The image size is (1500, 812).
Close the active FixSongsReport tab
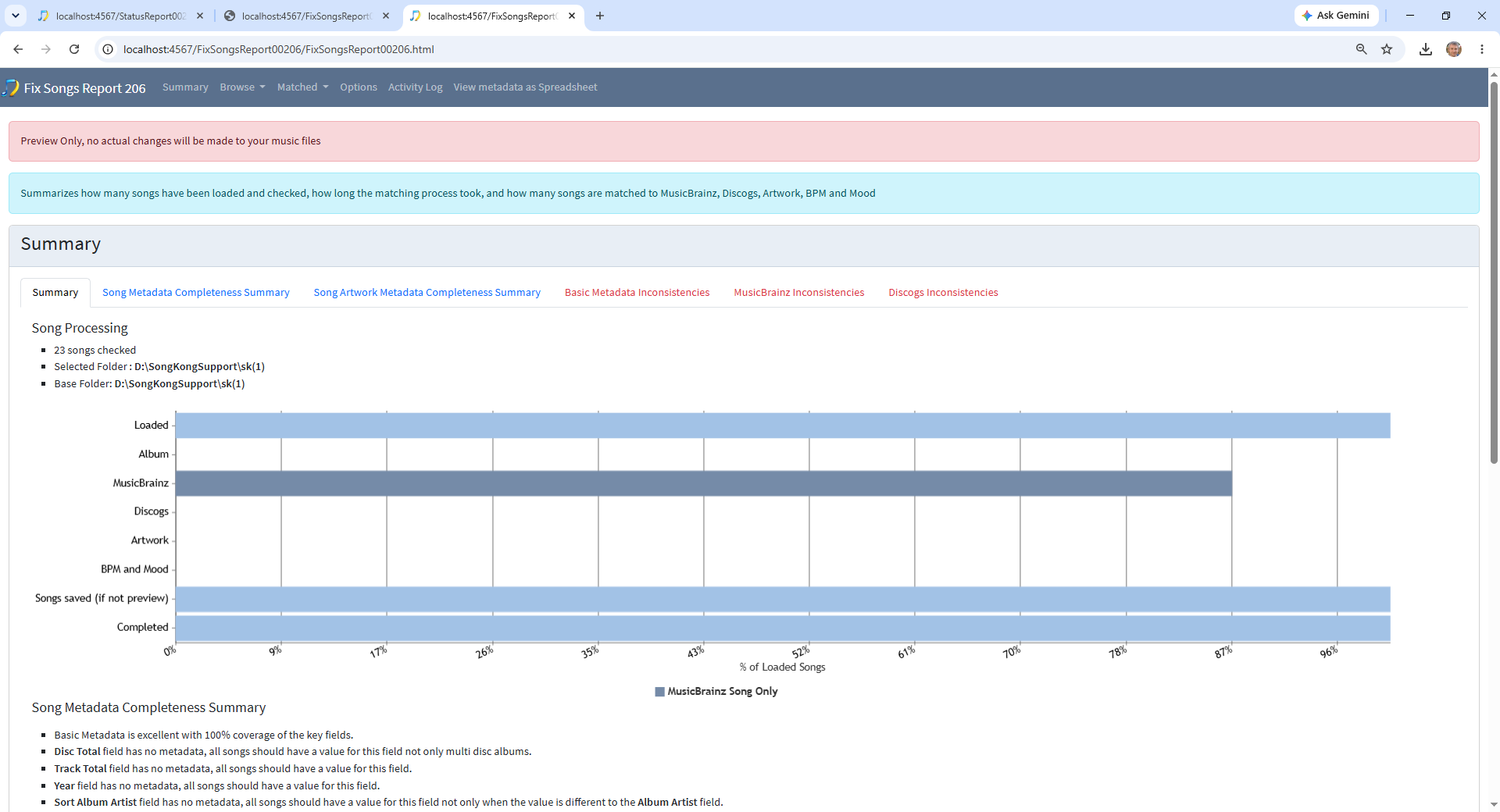(572, 16)
